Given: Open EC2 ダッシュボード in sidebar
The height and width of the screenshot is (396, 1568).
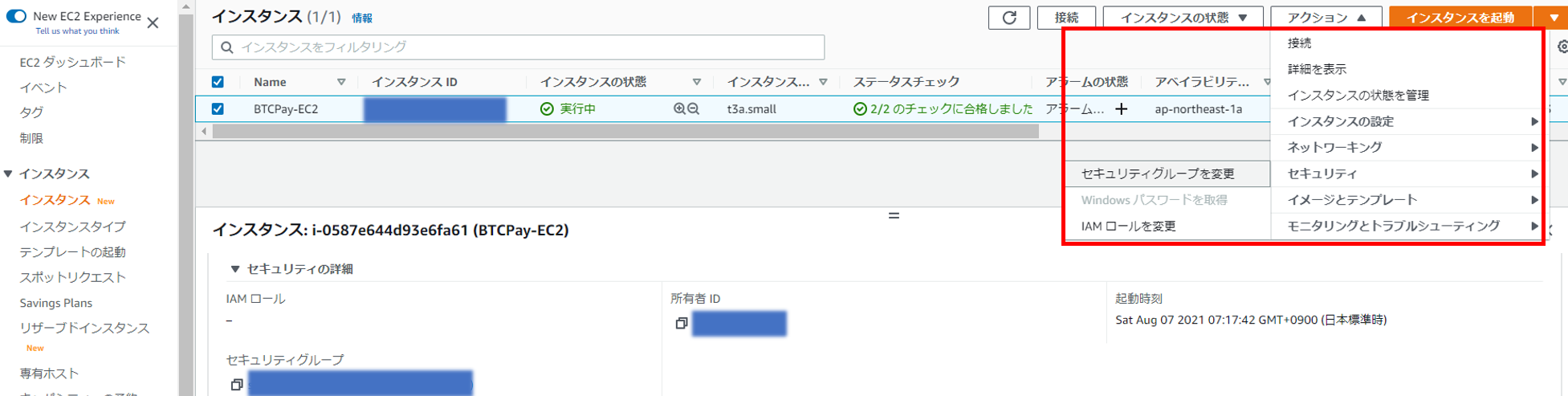Looking at the screenshot, I should tap(72, 62).
